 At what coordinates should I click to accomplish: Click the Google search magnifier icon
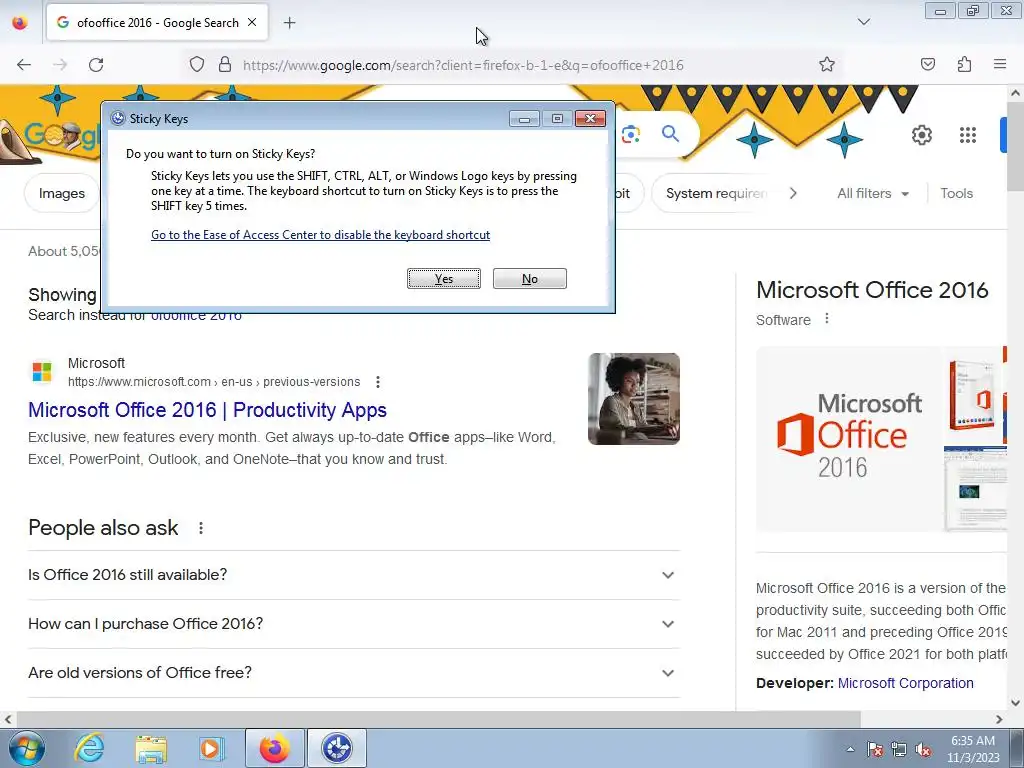pos(671,134)
